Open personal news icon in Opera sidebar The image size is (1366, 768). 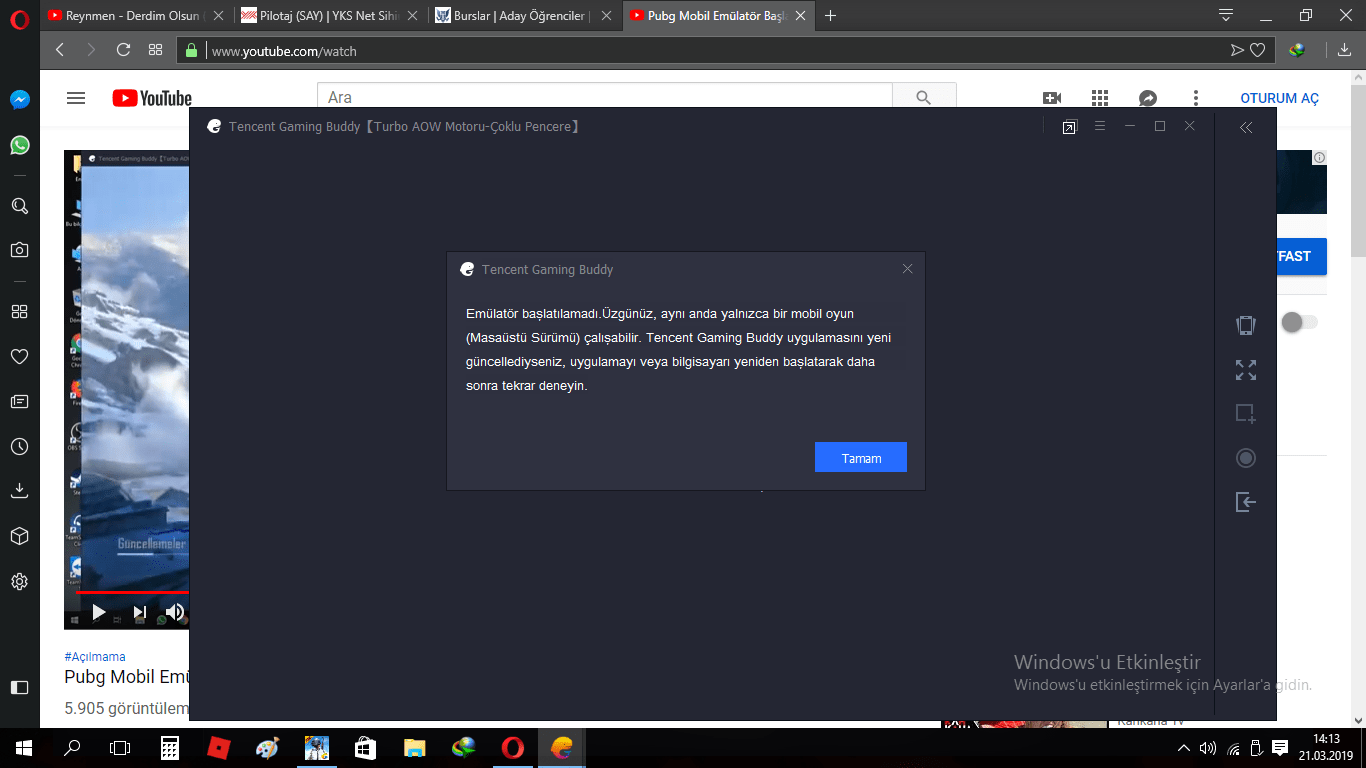tap(19, 401)
